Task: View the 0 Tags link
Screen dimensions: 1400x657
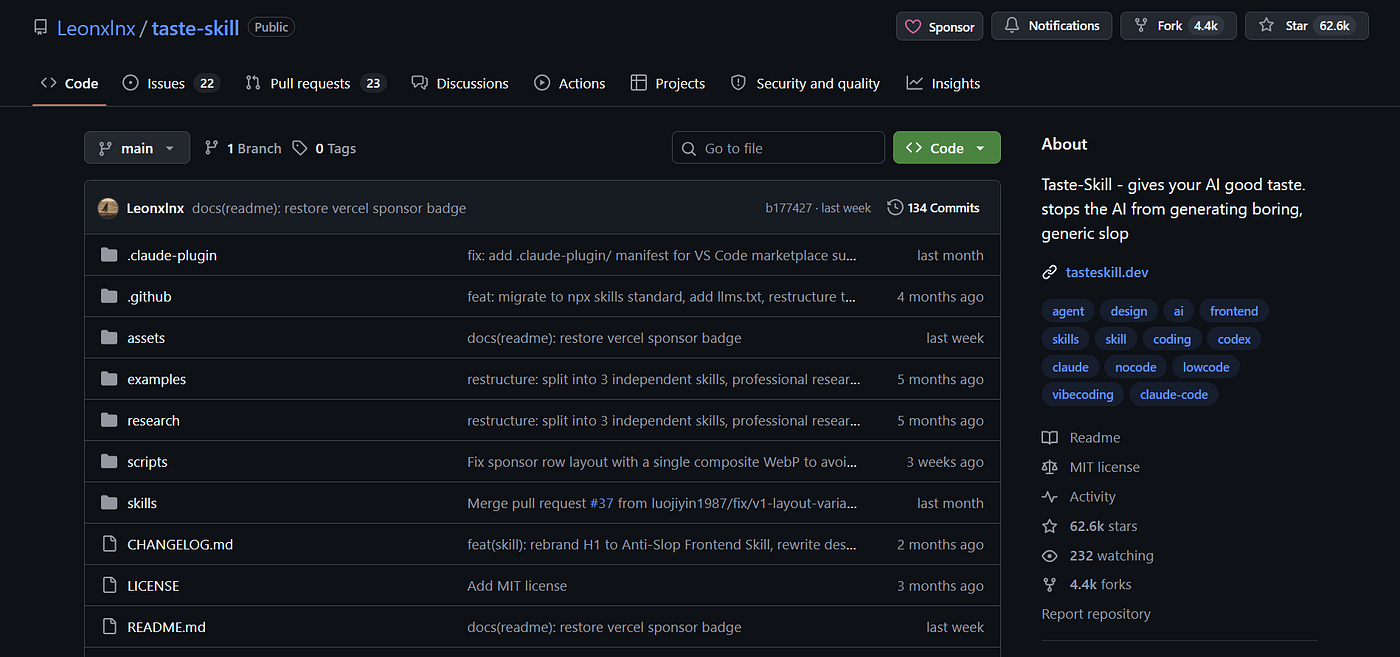Action: [324, 148]
